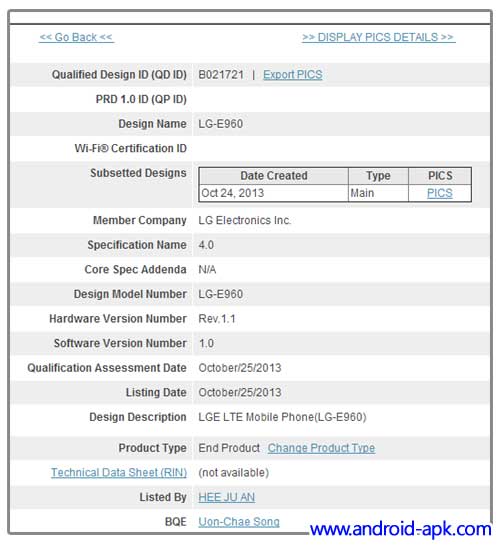Click the Type column header
The height and width of the screenshot is (545, 500).
click(x=378, y=176)
